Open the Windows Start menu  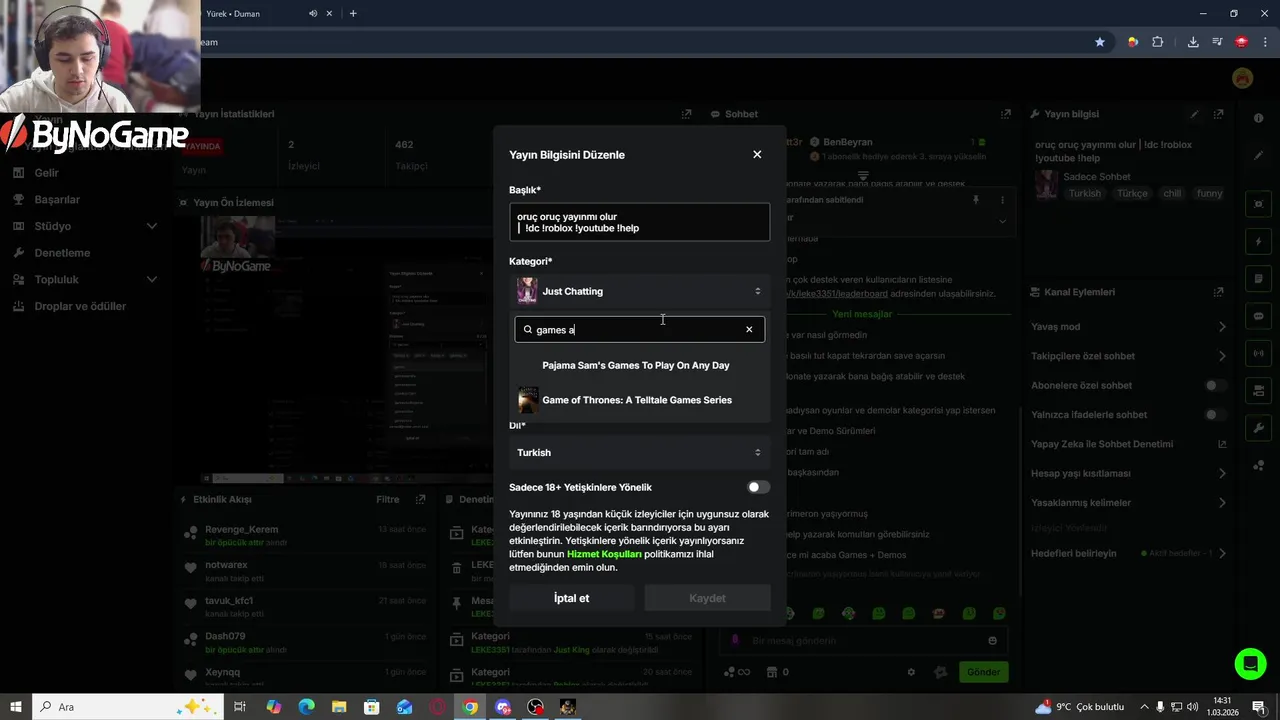16,707
